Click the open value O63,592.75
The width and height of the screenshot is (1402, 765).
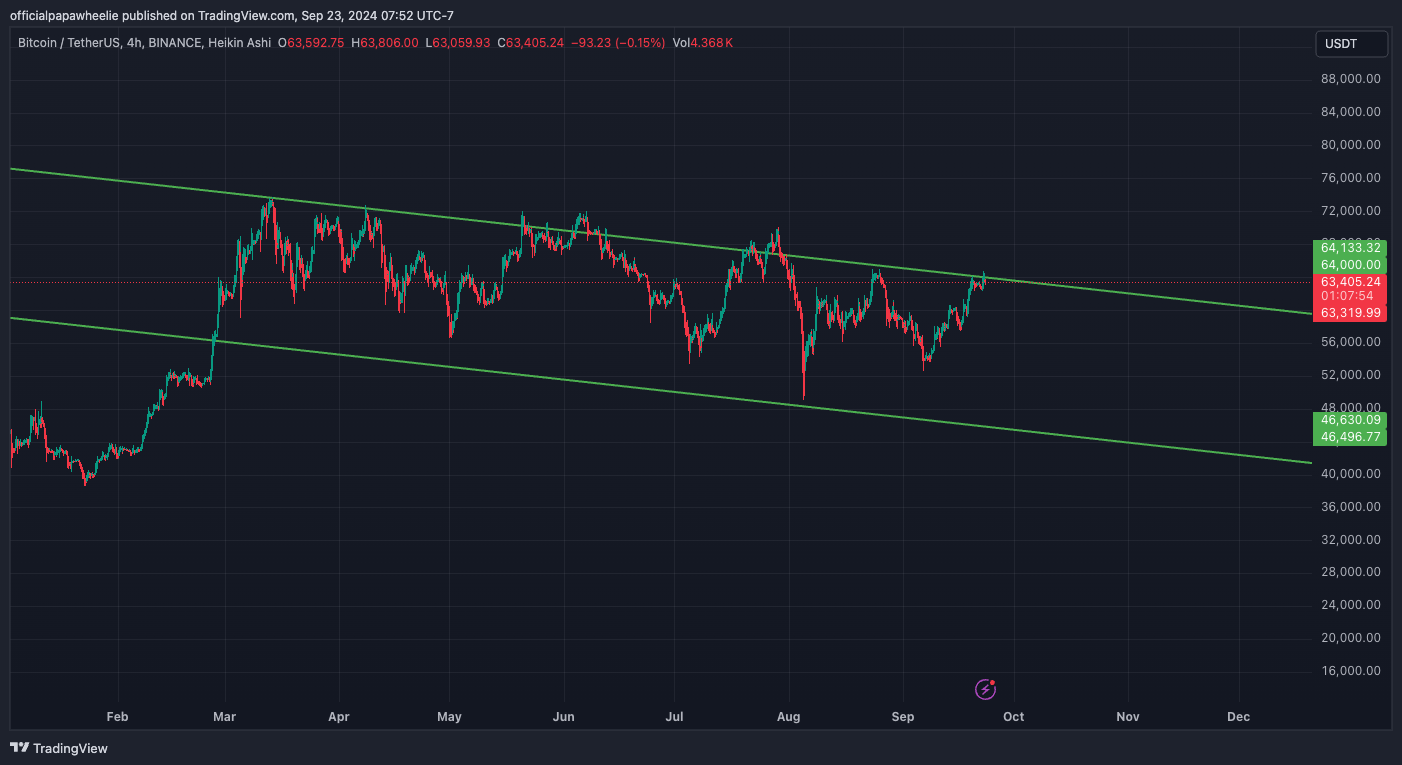click(311, 43)
